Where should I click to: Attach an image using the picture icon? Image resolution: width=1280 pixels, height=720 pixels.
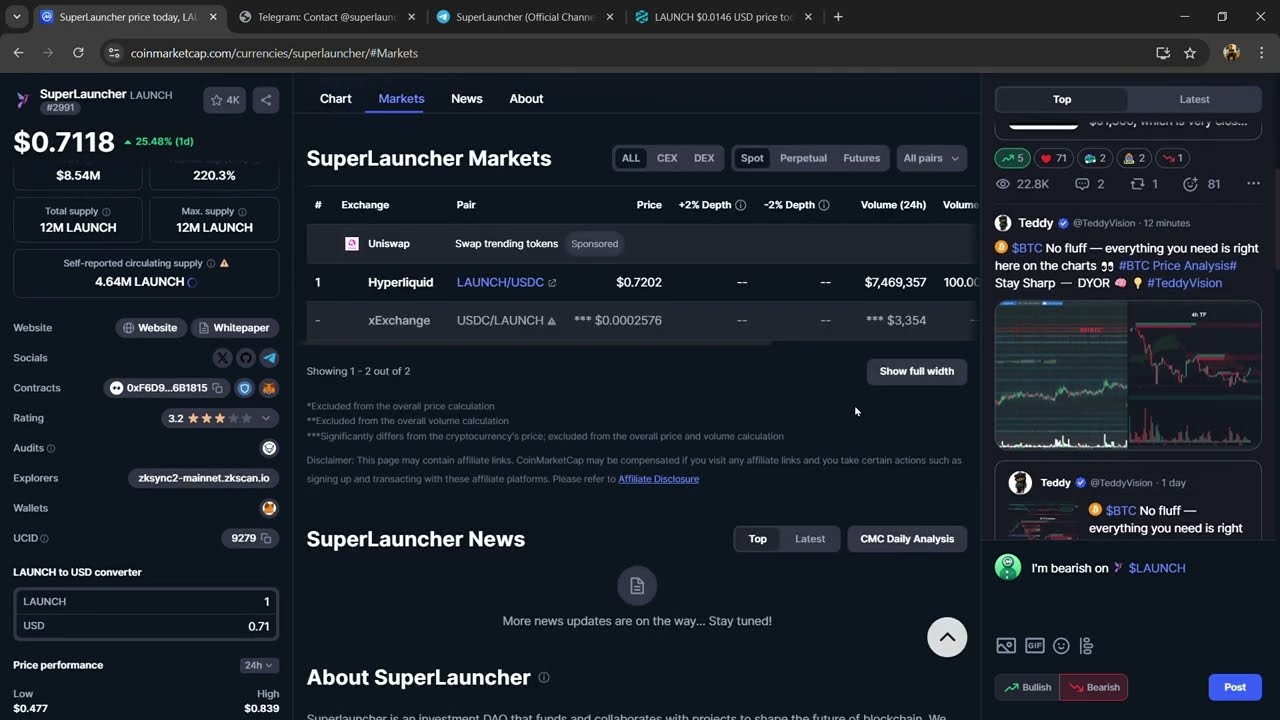[1006, 646]
